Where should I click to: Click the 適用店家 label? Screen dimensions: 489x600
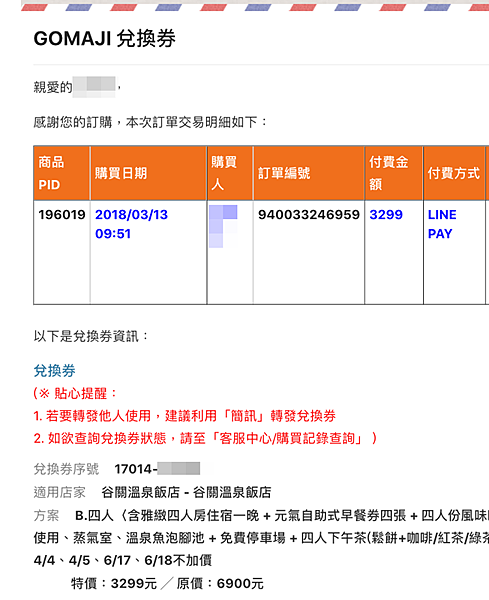click(60, 492)
